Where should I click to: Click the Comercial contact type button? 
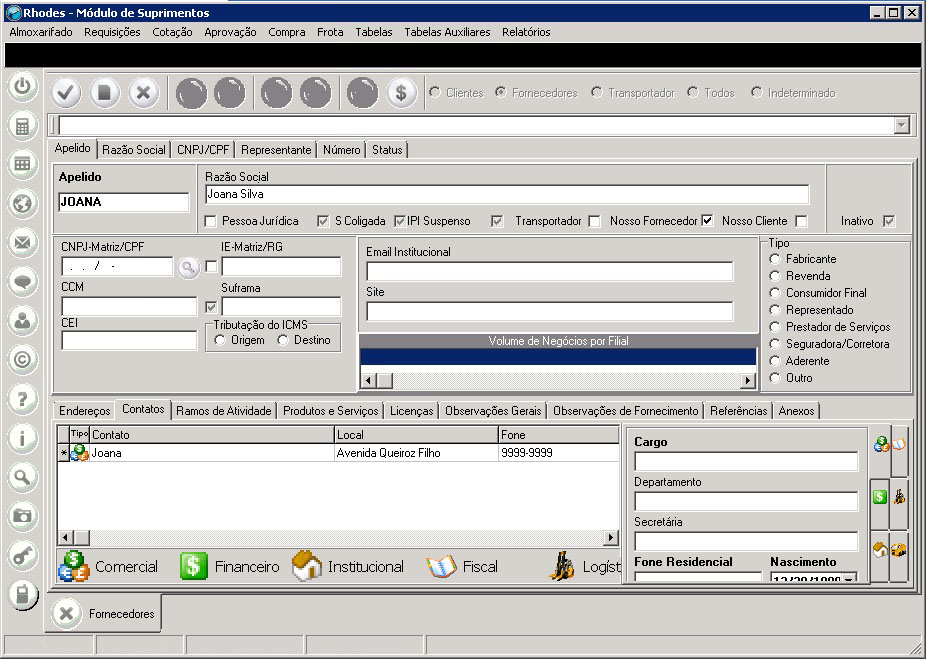click(108, 566)
